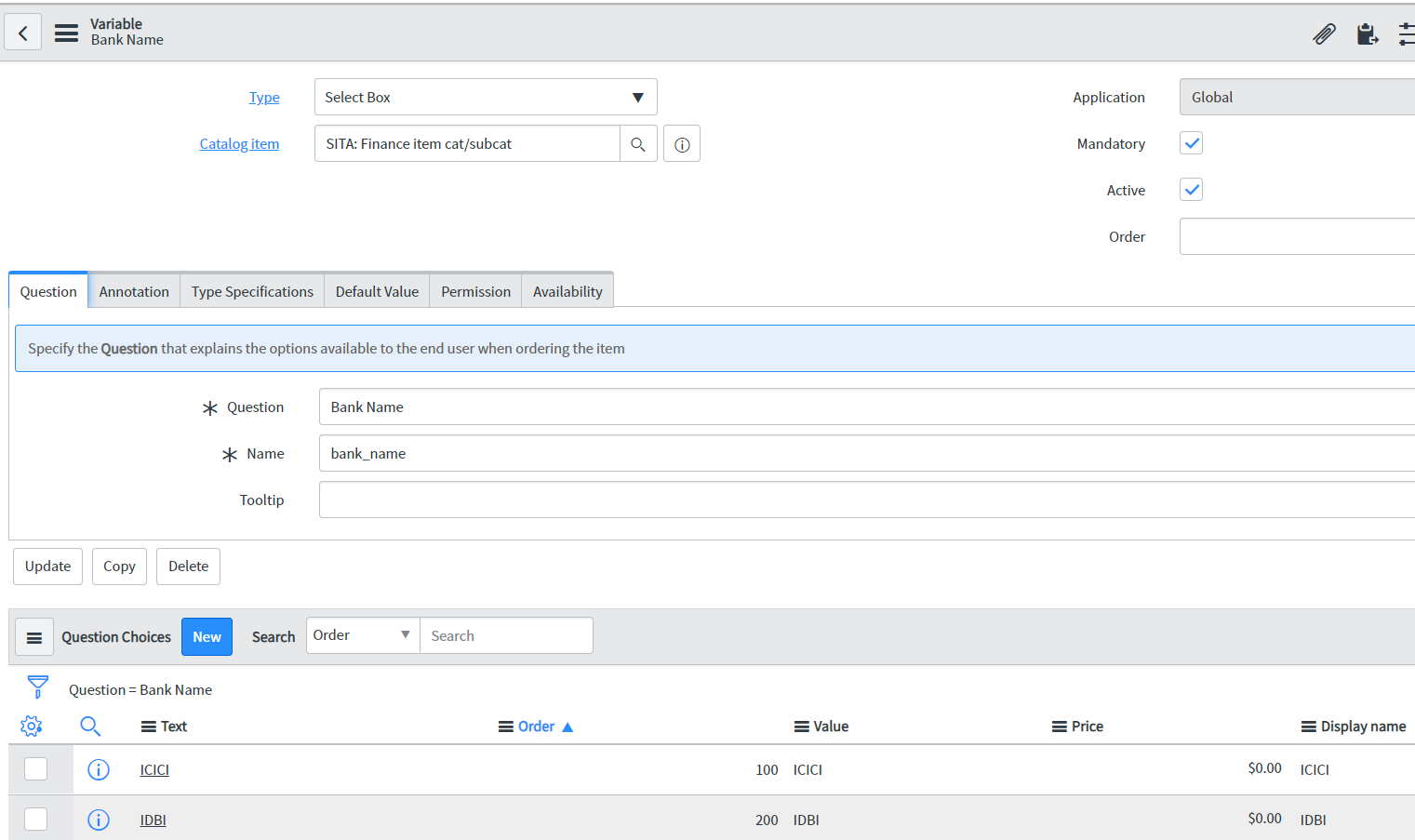
Task: Open the attachments paperclip icon
Action: 1324,33
